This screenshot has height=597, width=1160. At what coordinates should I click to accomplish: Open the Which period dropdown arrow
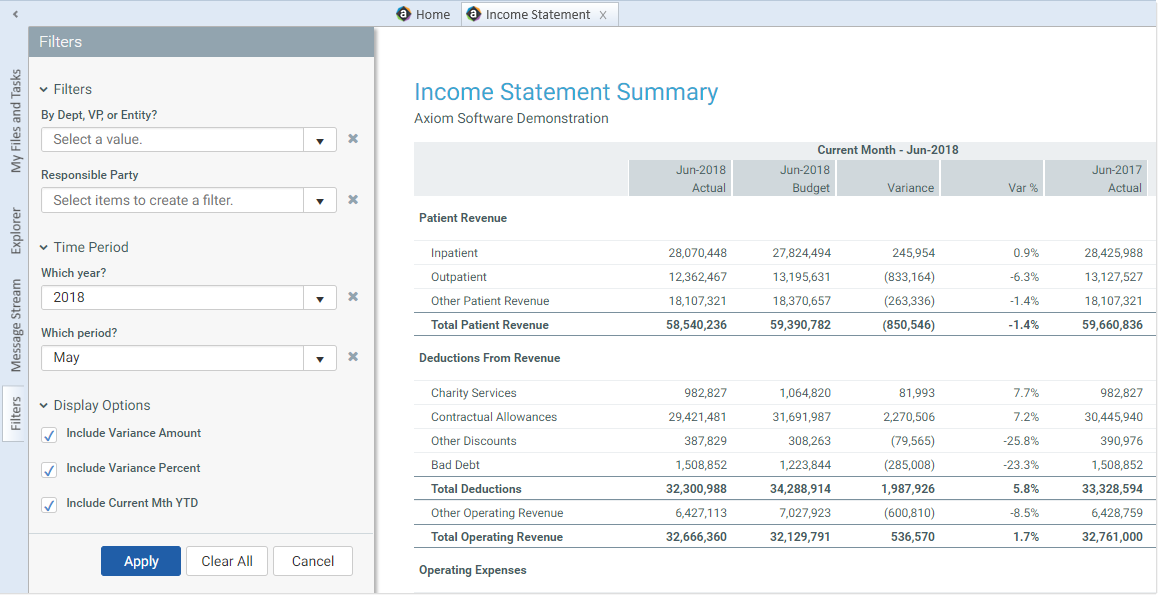pyautogui.click(x=320, y=358)
